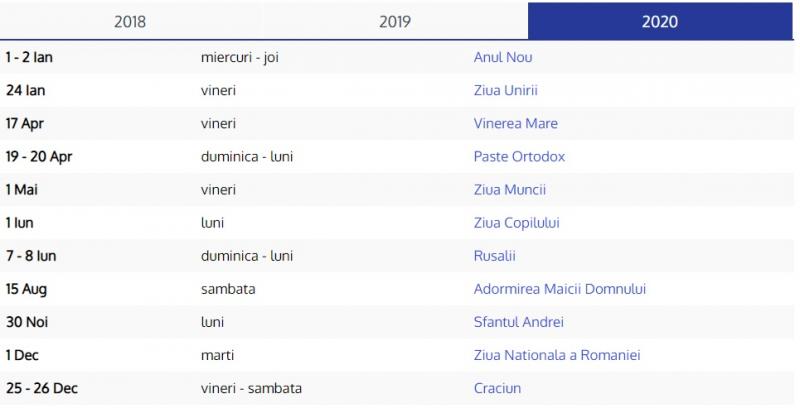Click the 15 Aug date cell
Screen dimensions: 800x408
point(26,289)
